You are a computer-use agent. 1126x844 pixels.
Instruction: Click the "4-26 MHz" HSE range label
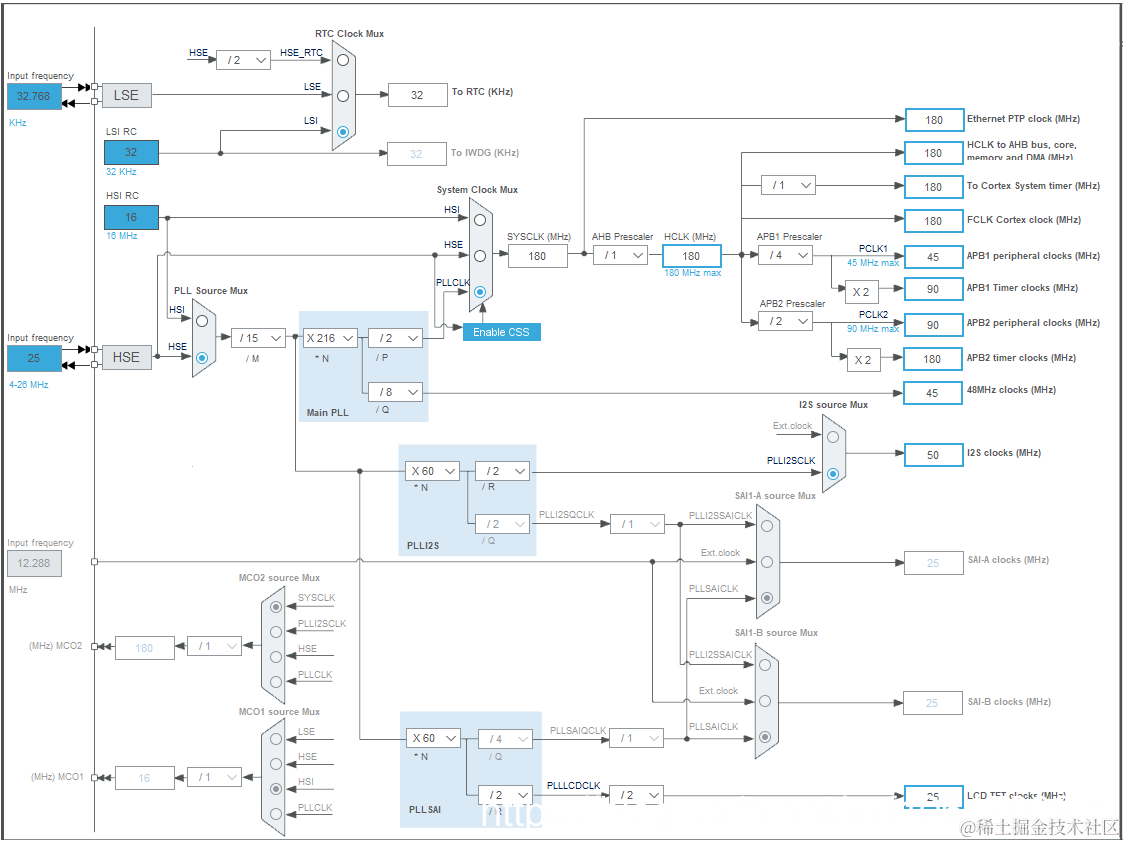(29, 385)
